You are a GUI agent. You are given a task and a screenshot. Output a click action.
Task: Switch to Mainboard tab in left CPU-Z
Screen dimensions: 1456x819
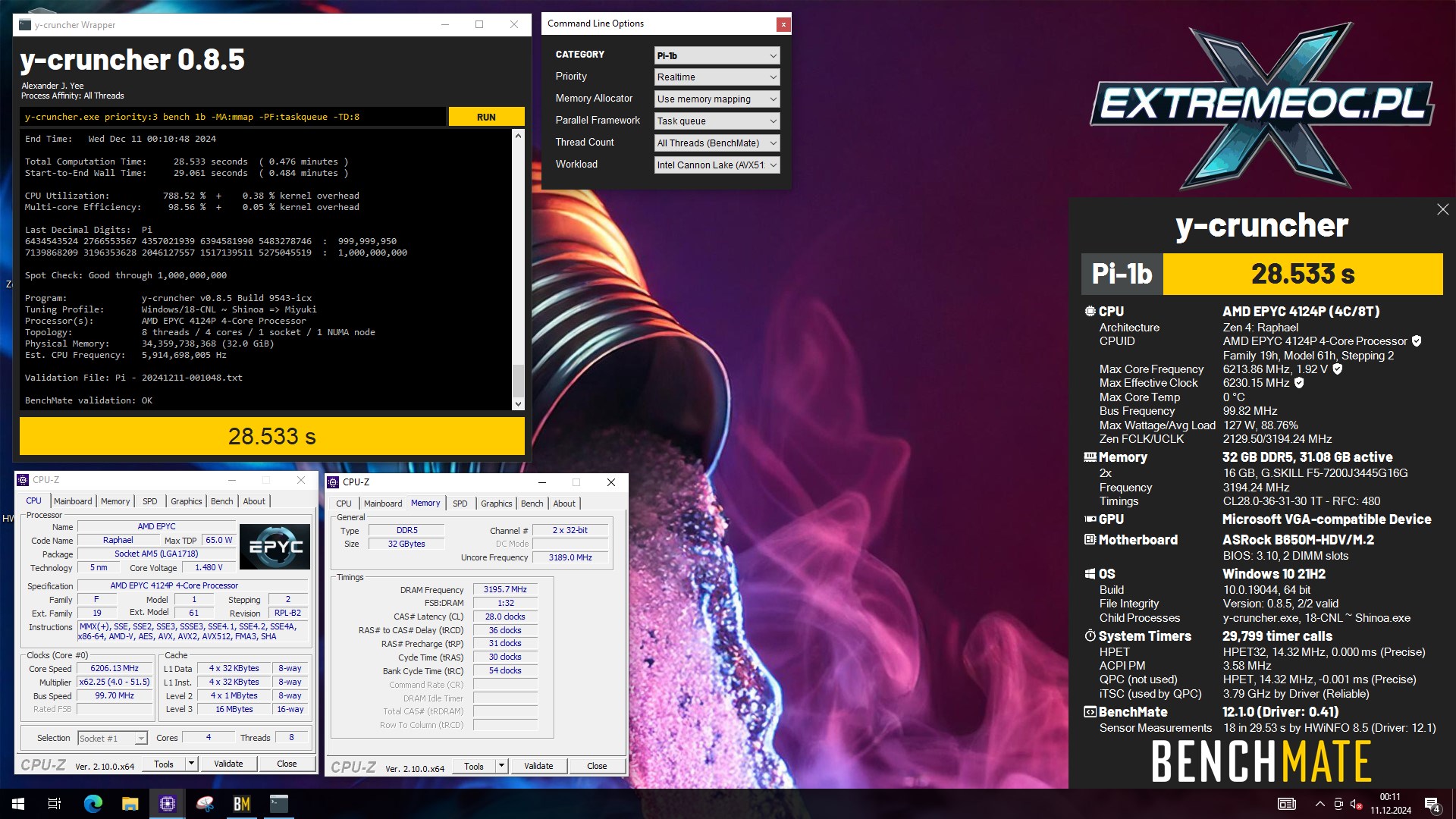point(73,501)
